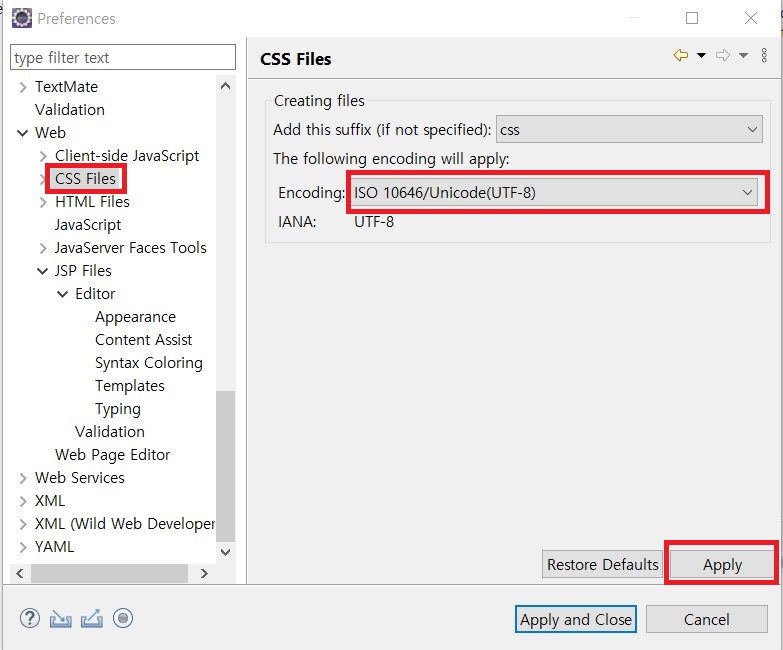Viewport: 783px width, 650px height.
Task: Expand the Web Services node
Action: [22, 478]
